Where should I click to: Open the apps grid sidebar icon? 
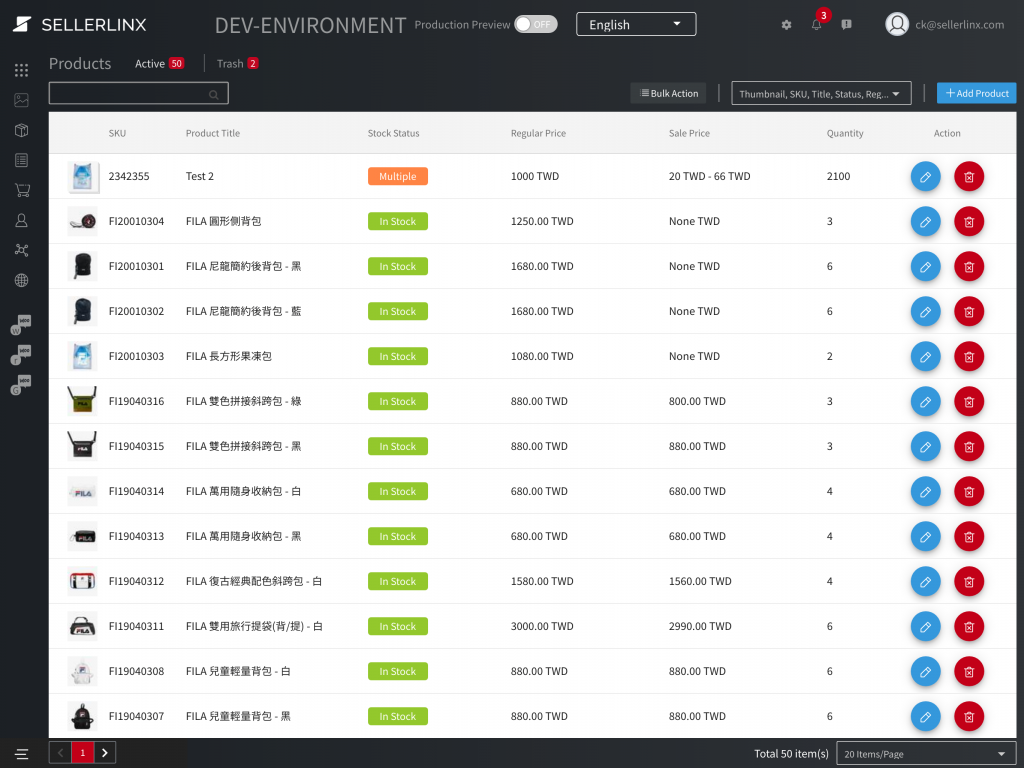(x=22, y=70)
